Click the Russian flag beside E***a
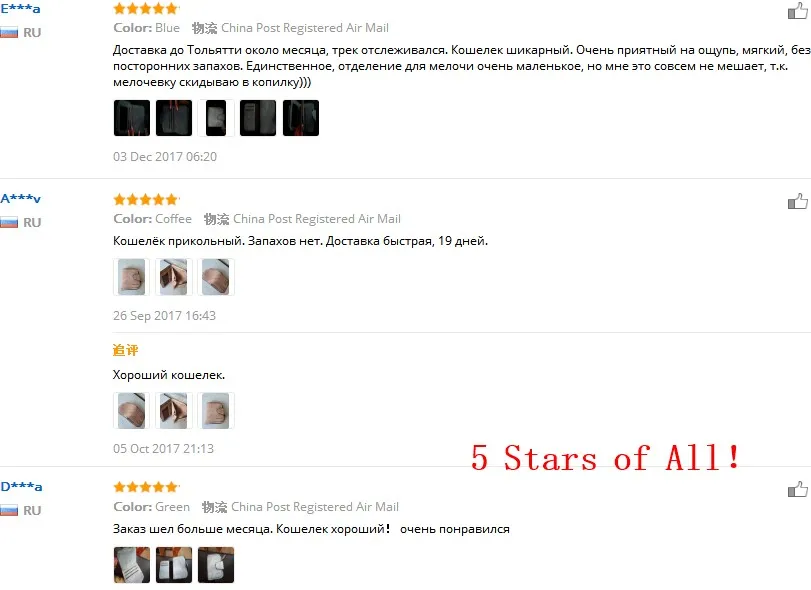 pyautogui.click(x=9, y=33)
